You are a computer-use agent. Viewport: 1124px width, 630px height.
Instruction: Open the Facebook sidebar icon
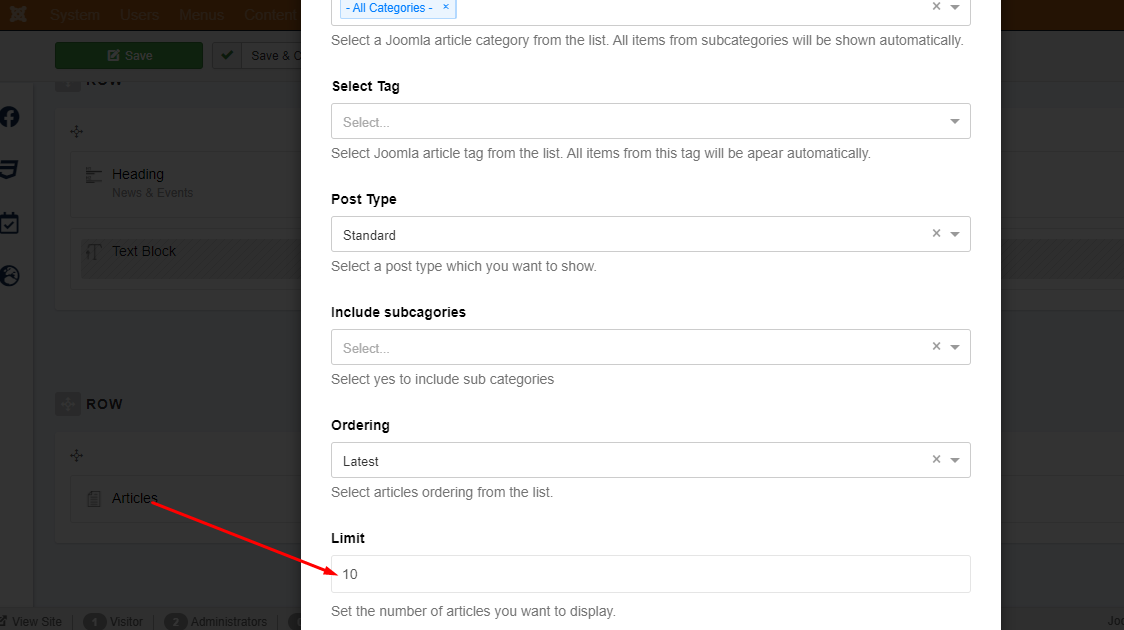pyautogui.click(x=10, y=117)
